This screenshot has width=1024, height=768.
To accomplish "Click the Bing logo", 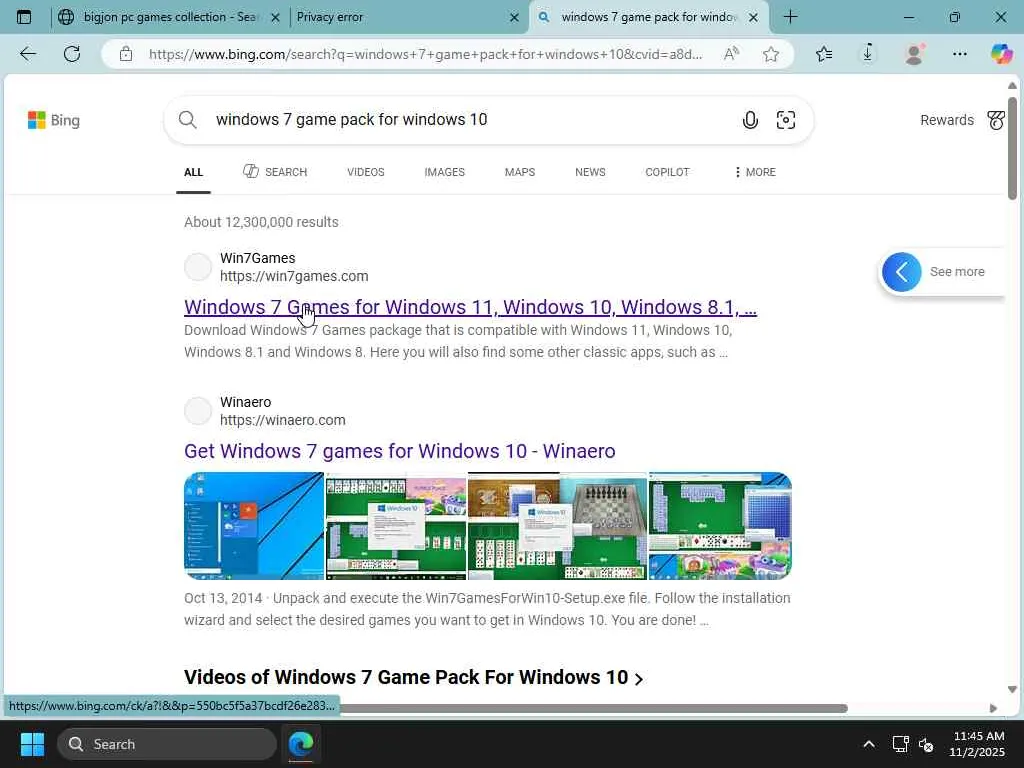I will coord(54,120).
